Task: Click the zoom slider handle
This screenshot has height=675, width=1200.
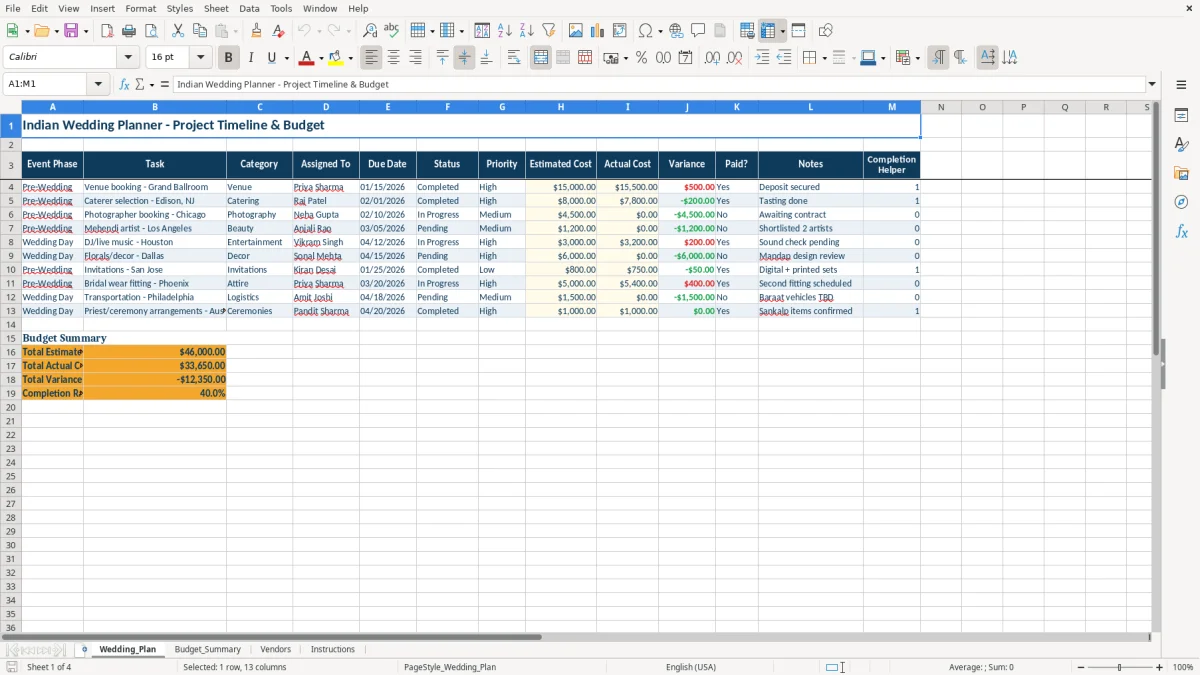Action: tap(1119, 667)
